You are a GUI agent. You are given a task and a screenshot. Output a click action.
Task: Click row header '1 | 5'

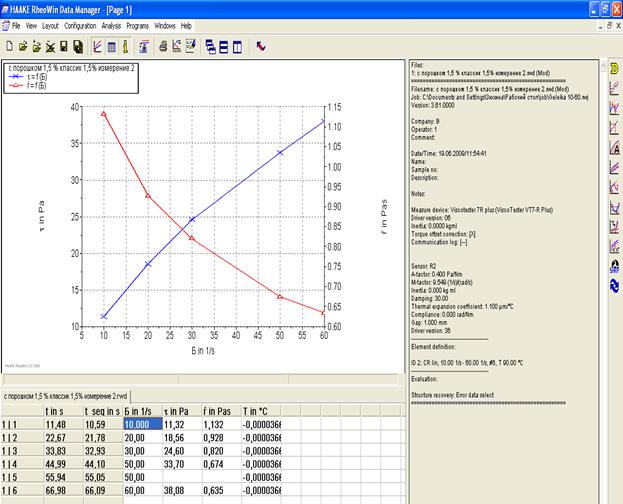22,477
